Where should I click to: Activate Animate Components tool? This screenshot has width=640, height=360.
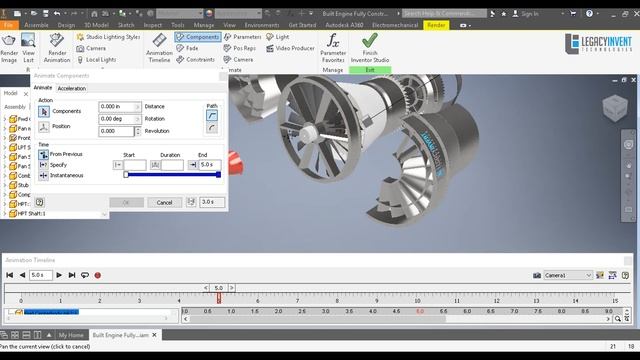pyautogui.click(x=198, y=37)
